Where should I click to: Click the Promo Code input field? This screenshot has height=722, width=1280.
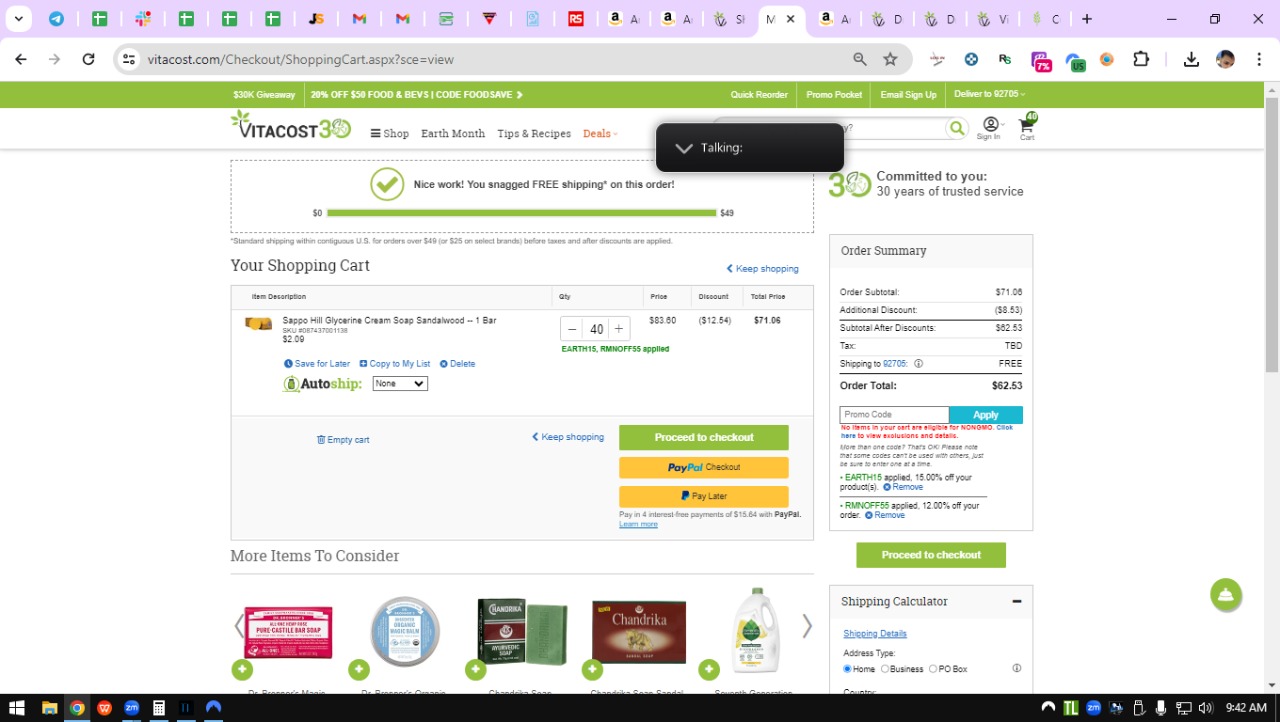894,415
